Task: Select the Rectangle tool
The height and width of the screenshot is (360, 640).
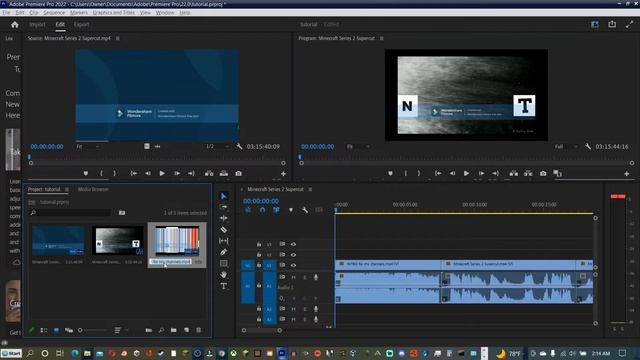Action: [224, 263]
